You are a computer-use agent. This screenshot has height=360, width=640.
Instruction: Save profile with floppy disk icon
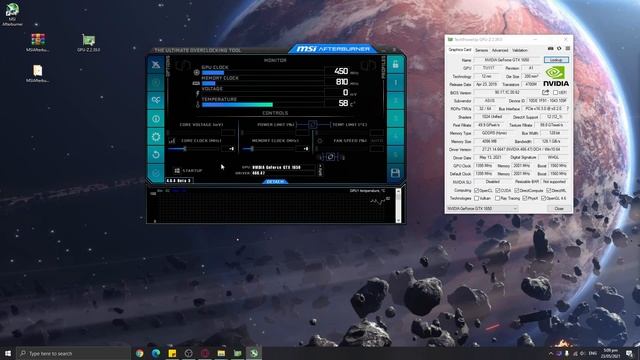coord(395,173)
